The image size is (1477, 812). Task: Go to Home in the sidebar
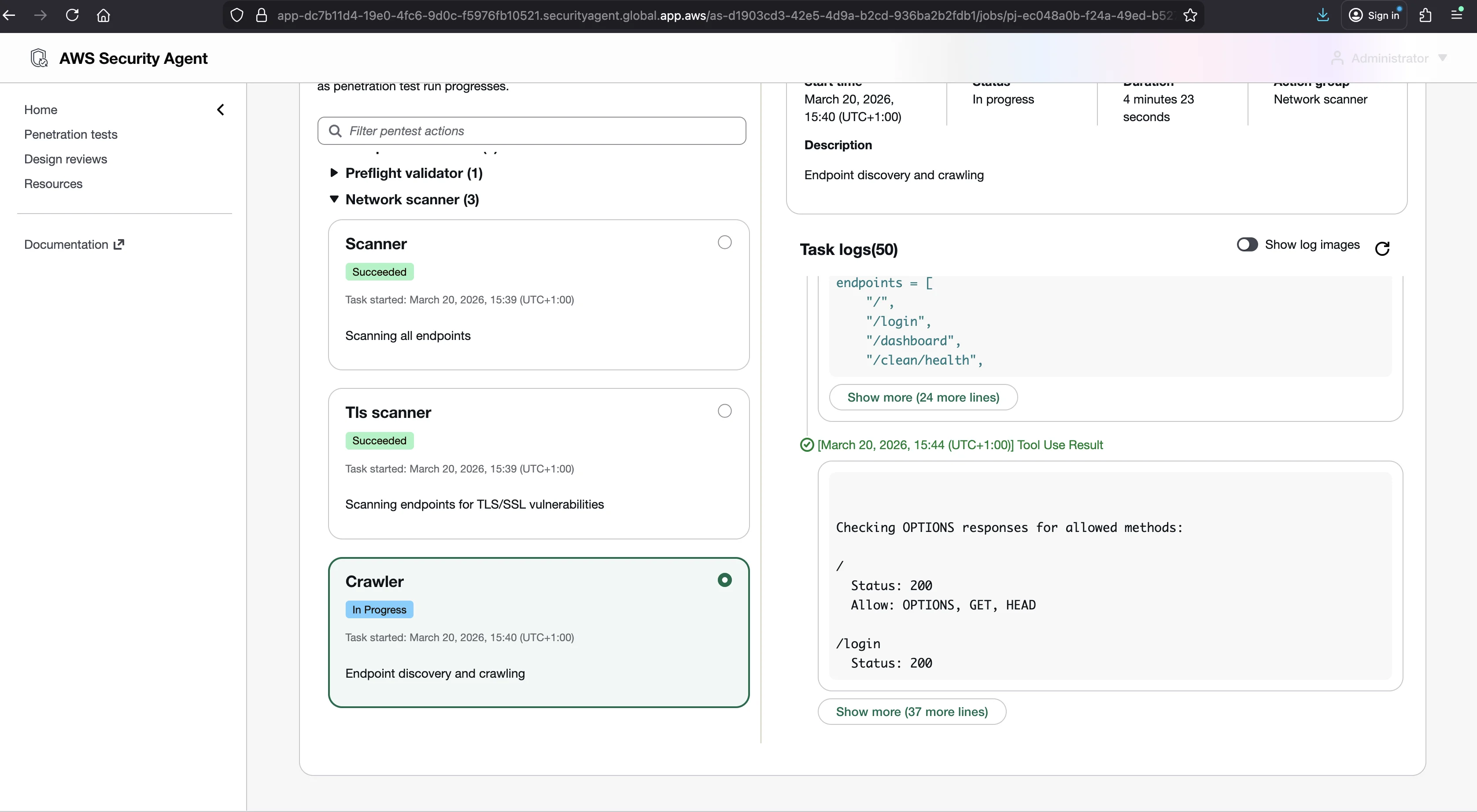point(41,110)
